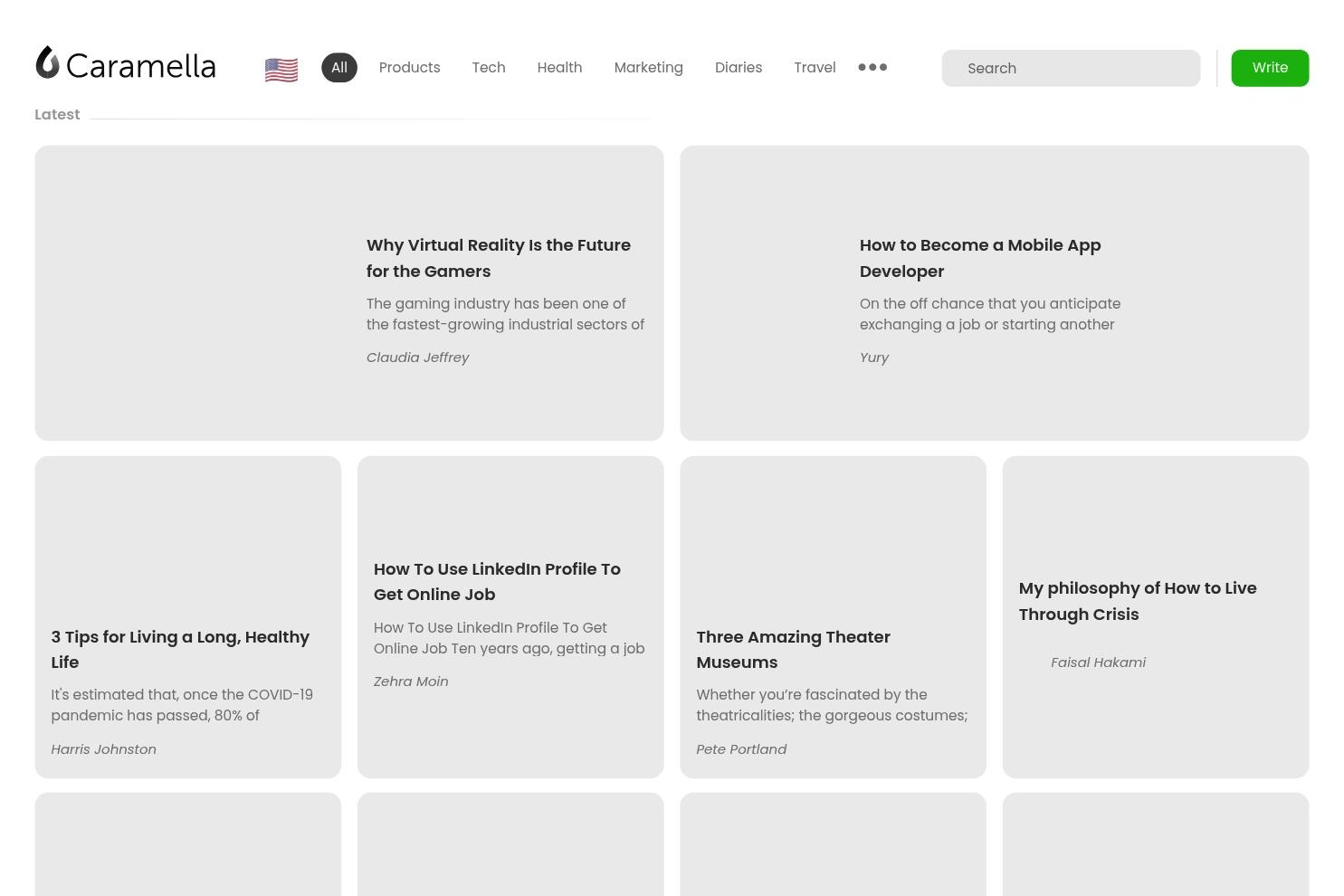1344x896 pixels.
Task: Open the Virtual Reality gamers article
Action: pos(499,258)
